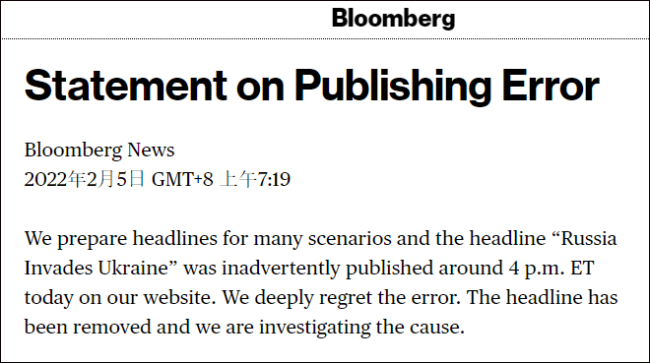Click the word "Statement" in headline
The height and width of the screenshot is (363, 650).
(x=126, y=86)
